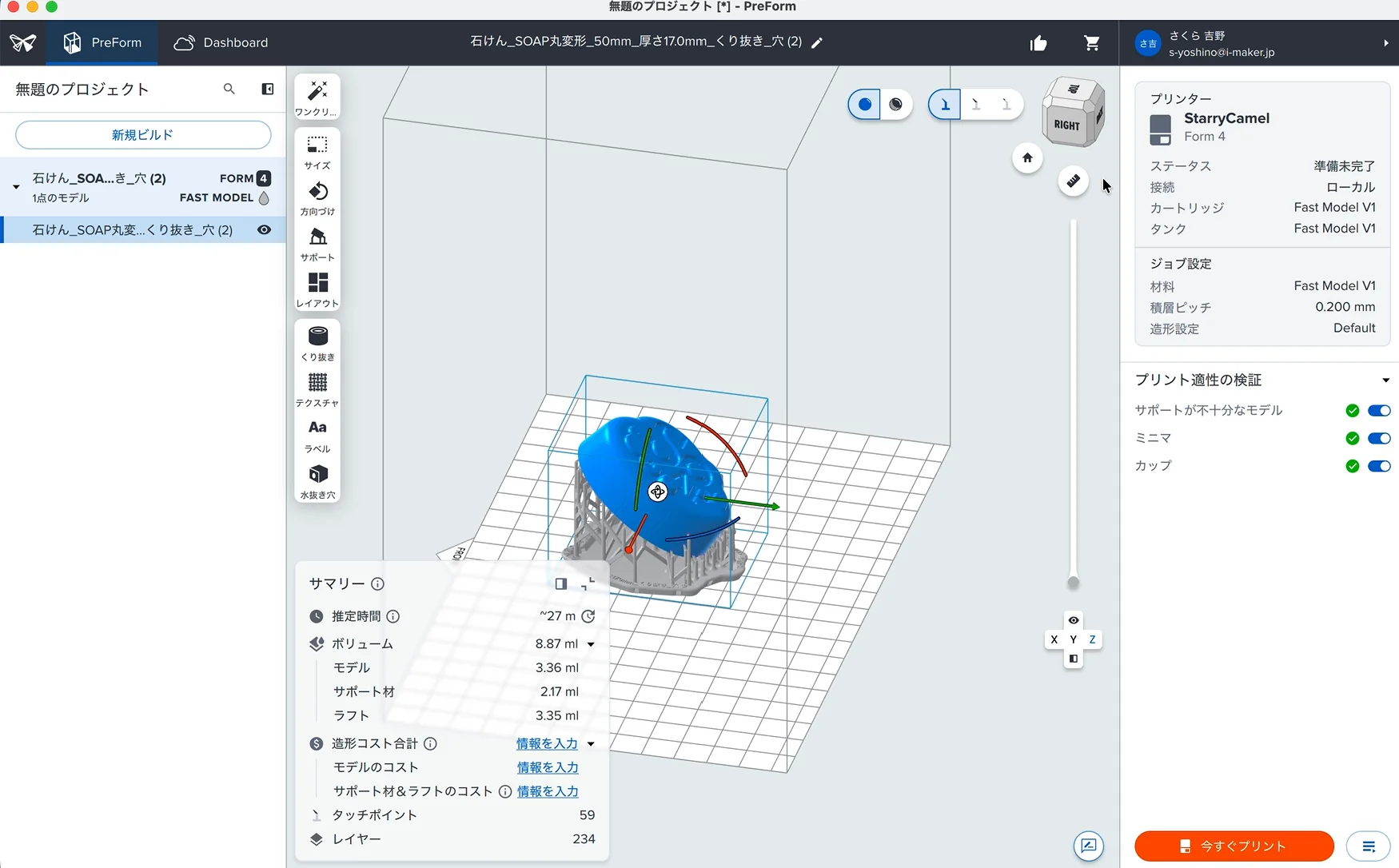Click the perspective toggle below axis buttons
1399x868 pixels.
tap(1073, 659)
